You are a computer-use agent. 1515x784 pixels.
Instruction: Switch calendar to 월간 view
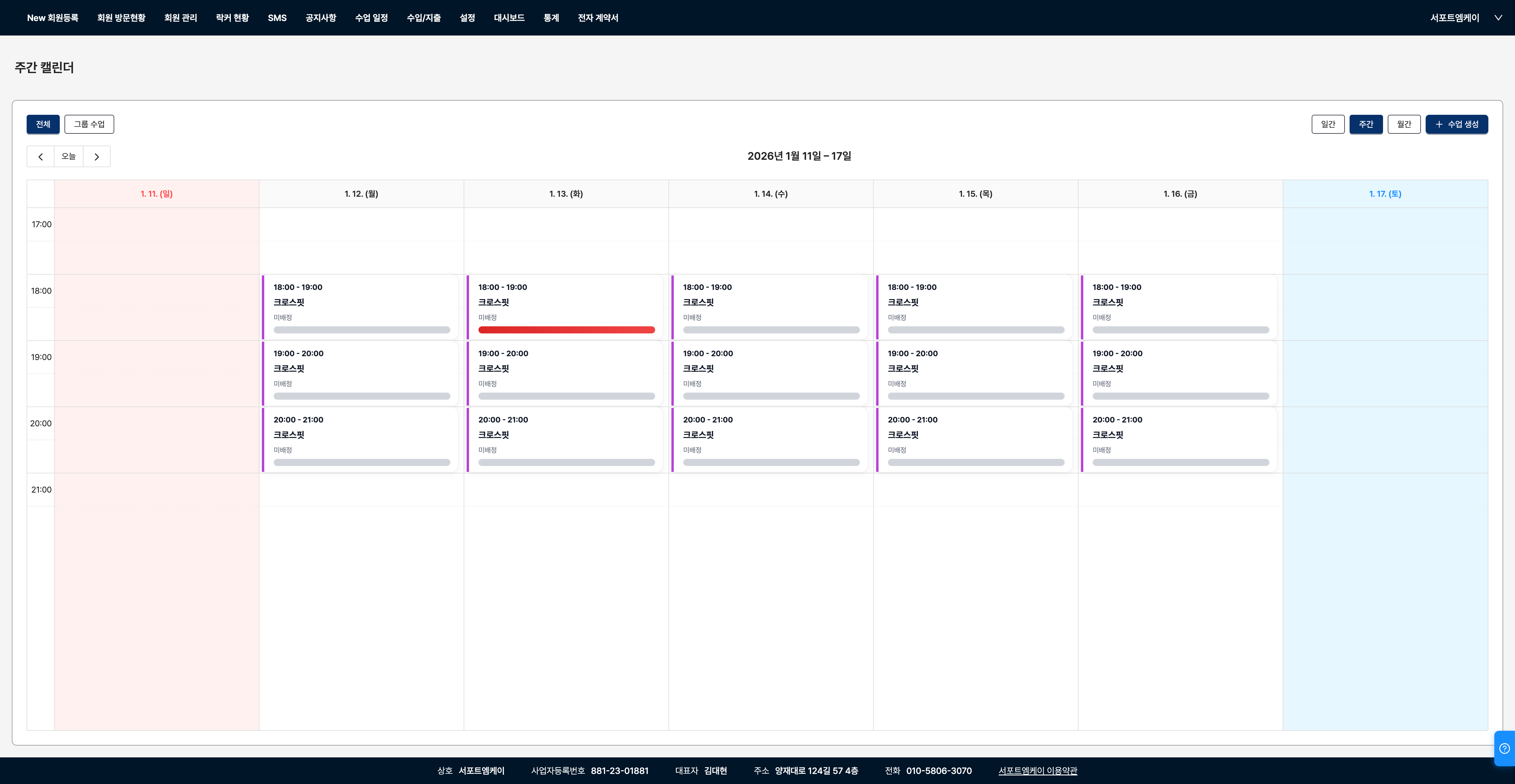pos(1404,124)
